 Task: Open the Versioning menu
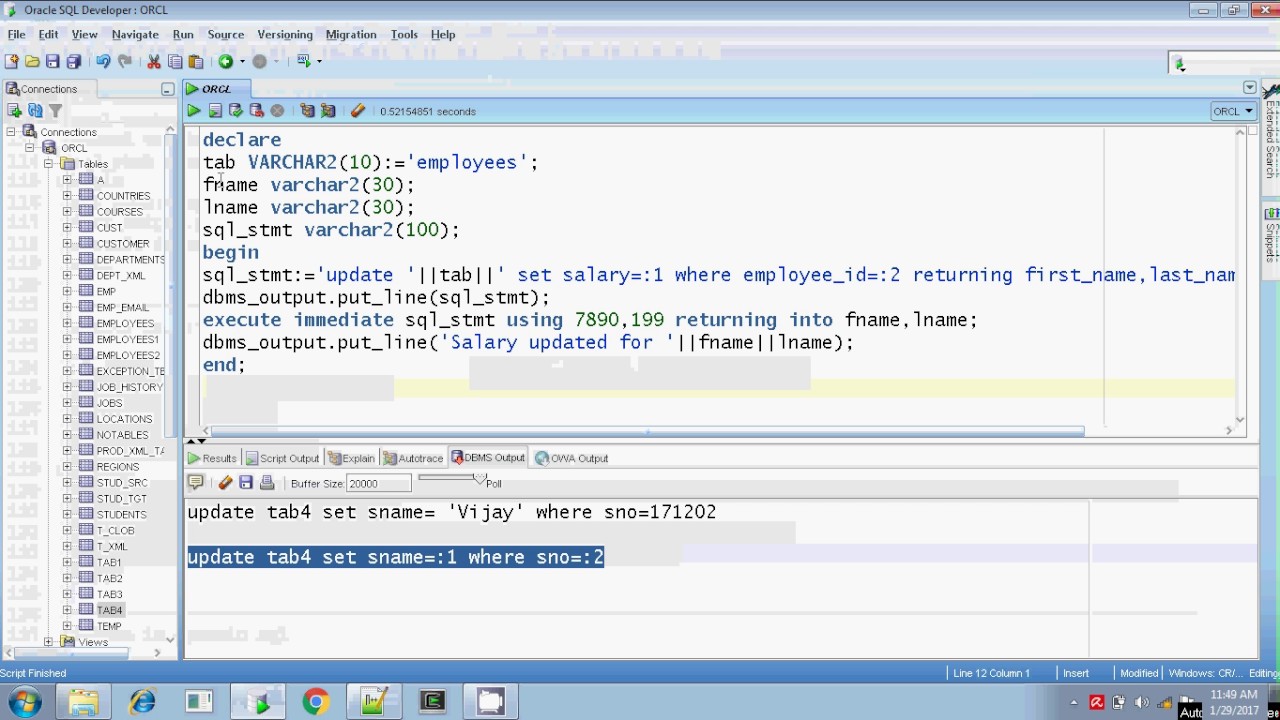(x=285, y=34)
